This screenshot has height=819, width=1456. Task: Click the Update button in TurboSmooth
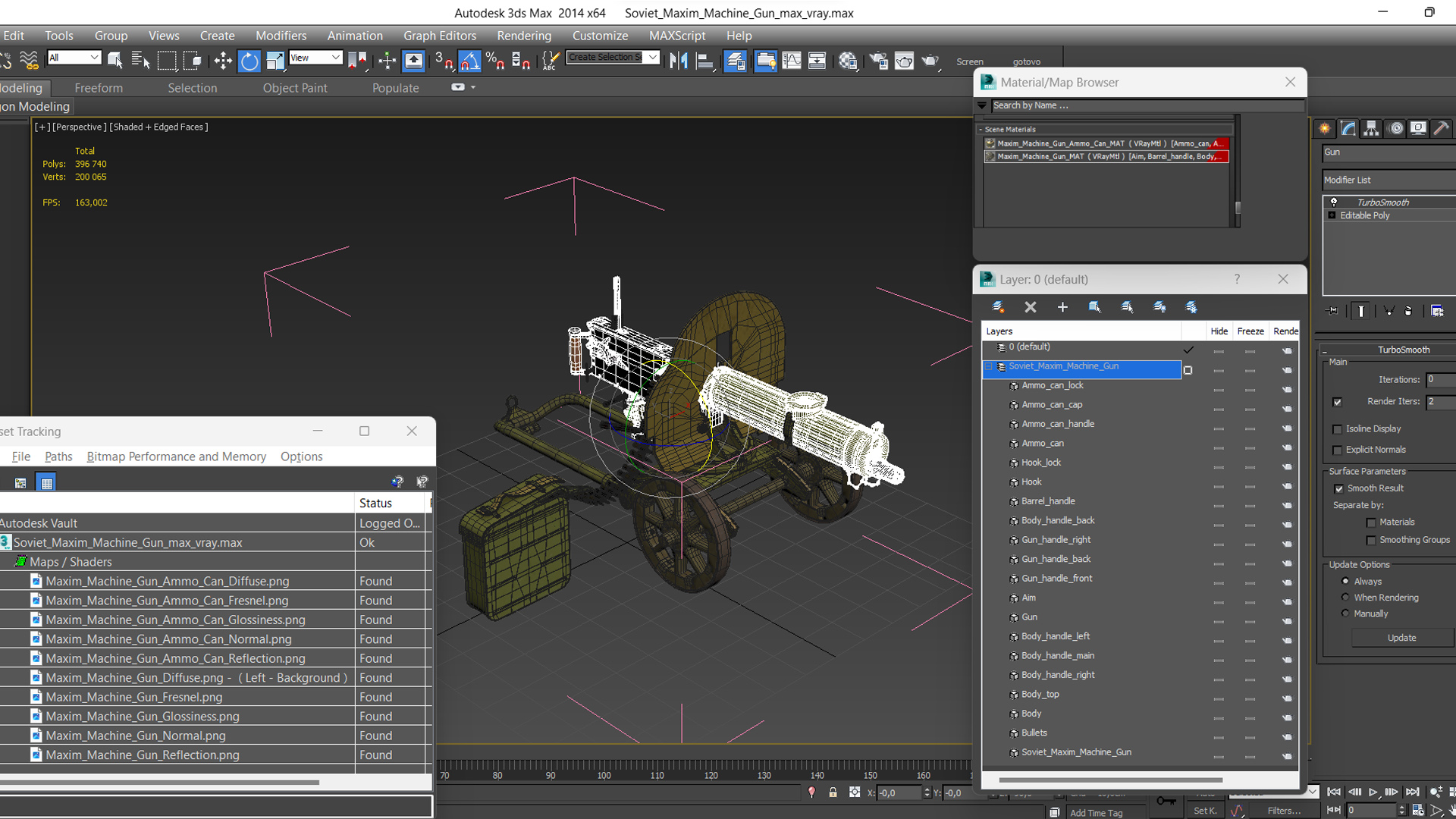[1401, 639]
